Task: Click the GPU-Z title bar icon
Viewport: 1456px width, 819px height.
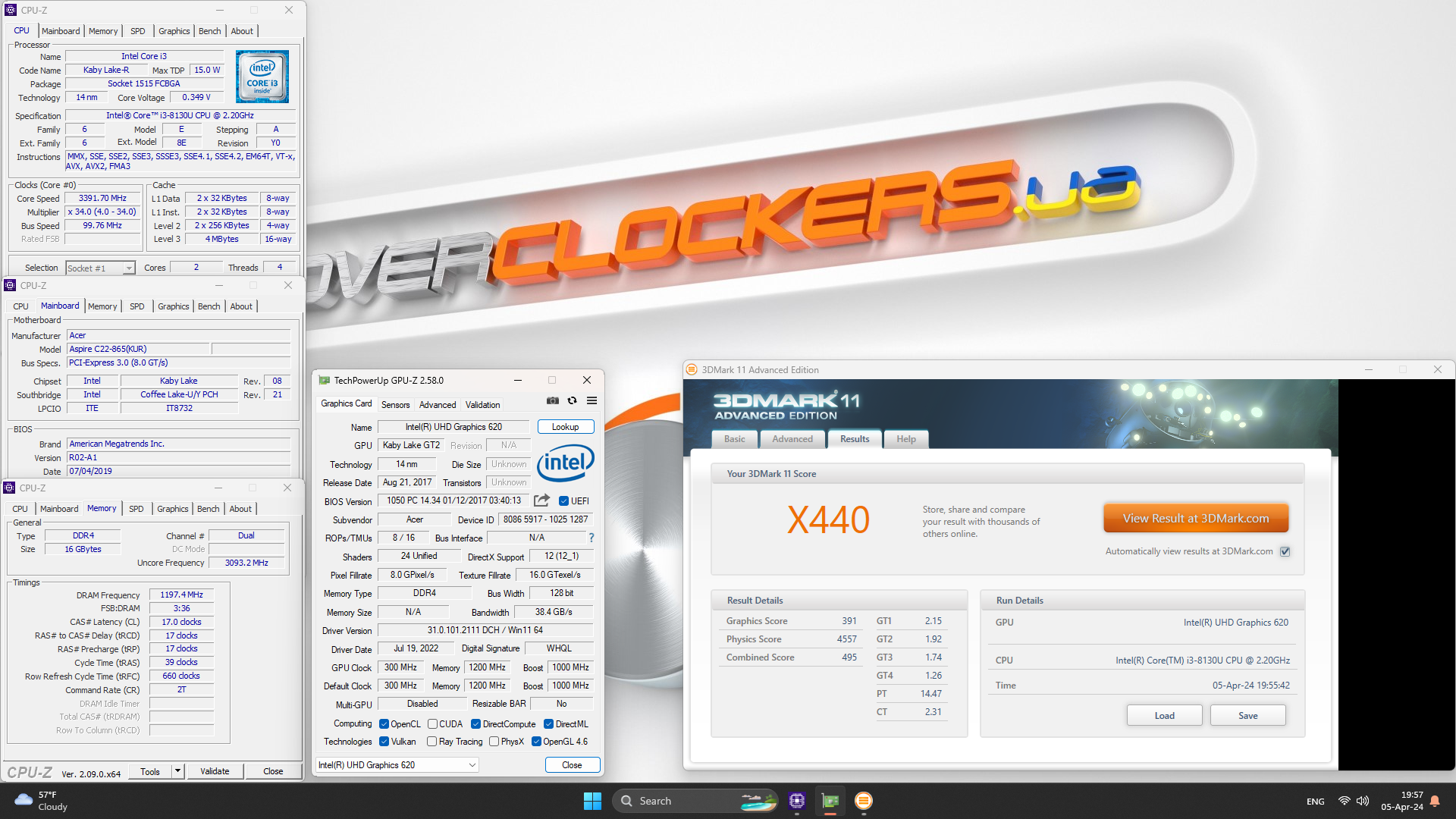Action: pyautogui.click(x=325, y=381)
